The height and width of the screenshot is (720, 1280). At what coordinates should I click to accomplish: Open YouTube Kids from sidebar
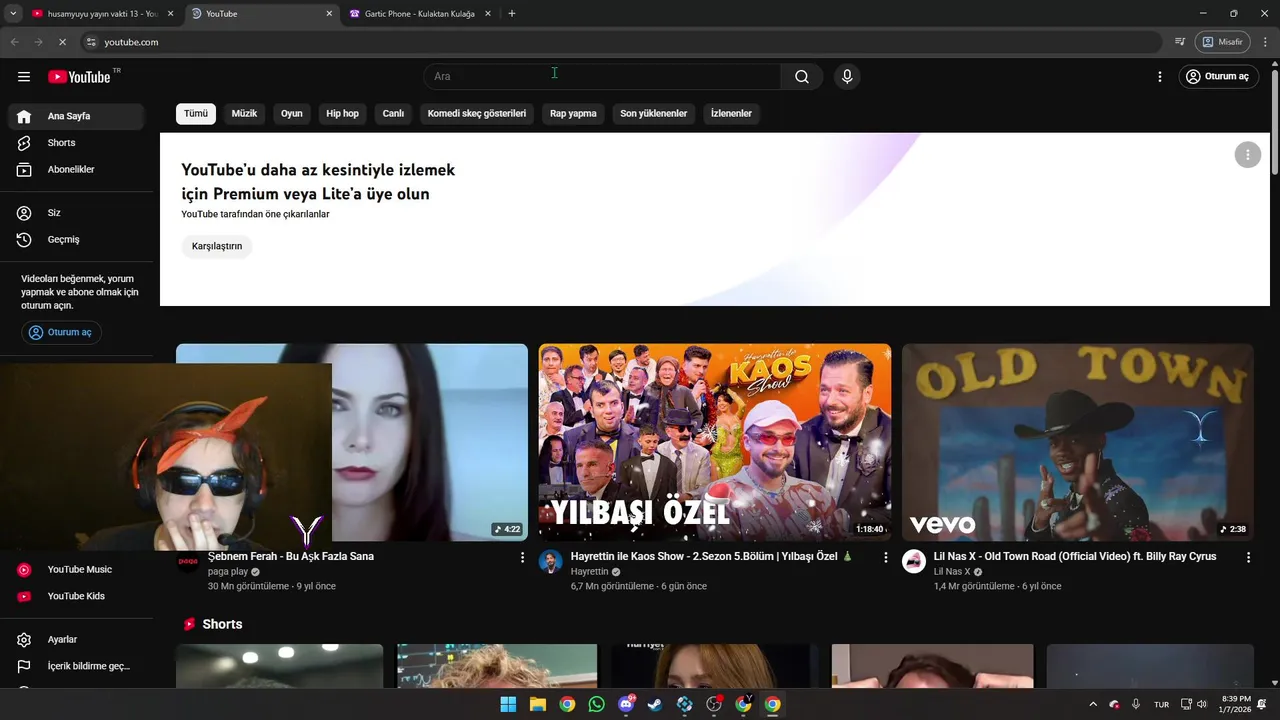coord(76,597)
